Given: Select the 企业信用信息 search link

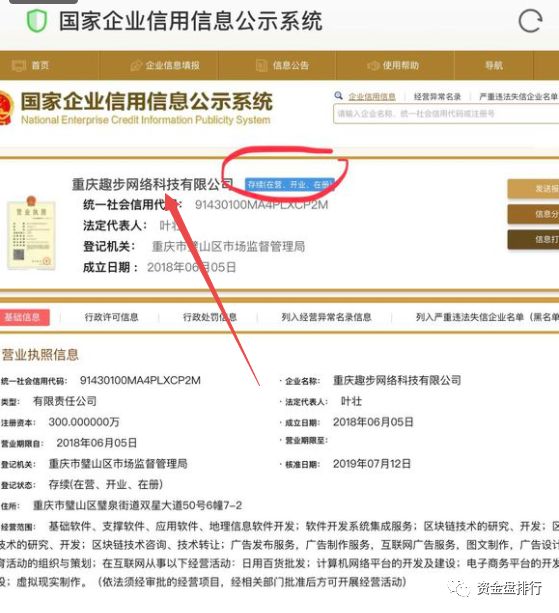Looking at the screenshot, I should click(372, 96).
